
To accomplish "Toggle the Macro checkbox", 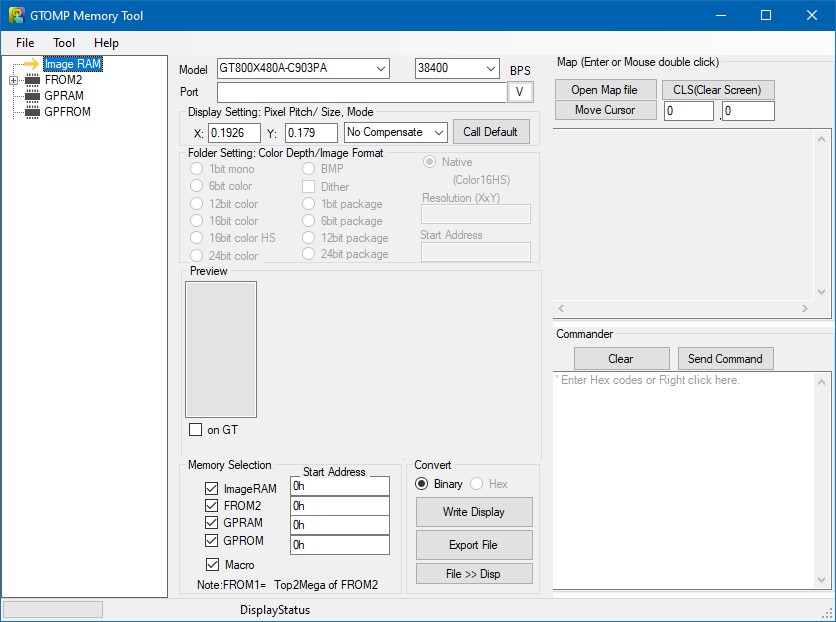I will [x=211, y=565].
